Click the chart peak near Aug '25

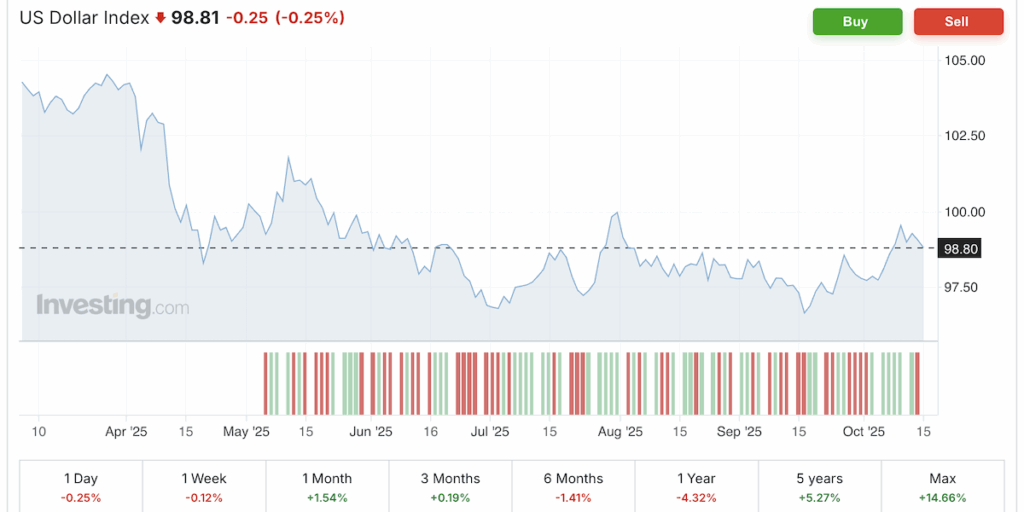[618, 214]
